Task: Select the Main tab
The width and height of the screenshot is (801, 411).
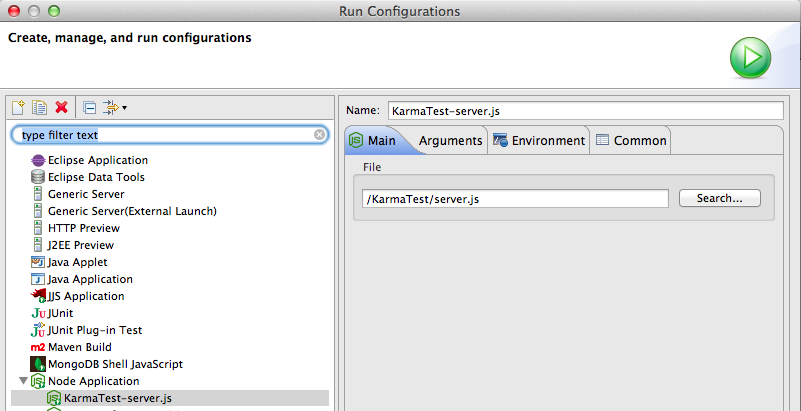Action: pyautogui.click(x=373, y=141)
